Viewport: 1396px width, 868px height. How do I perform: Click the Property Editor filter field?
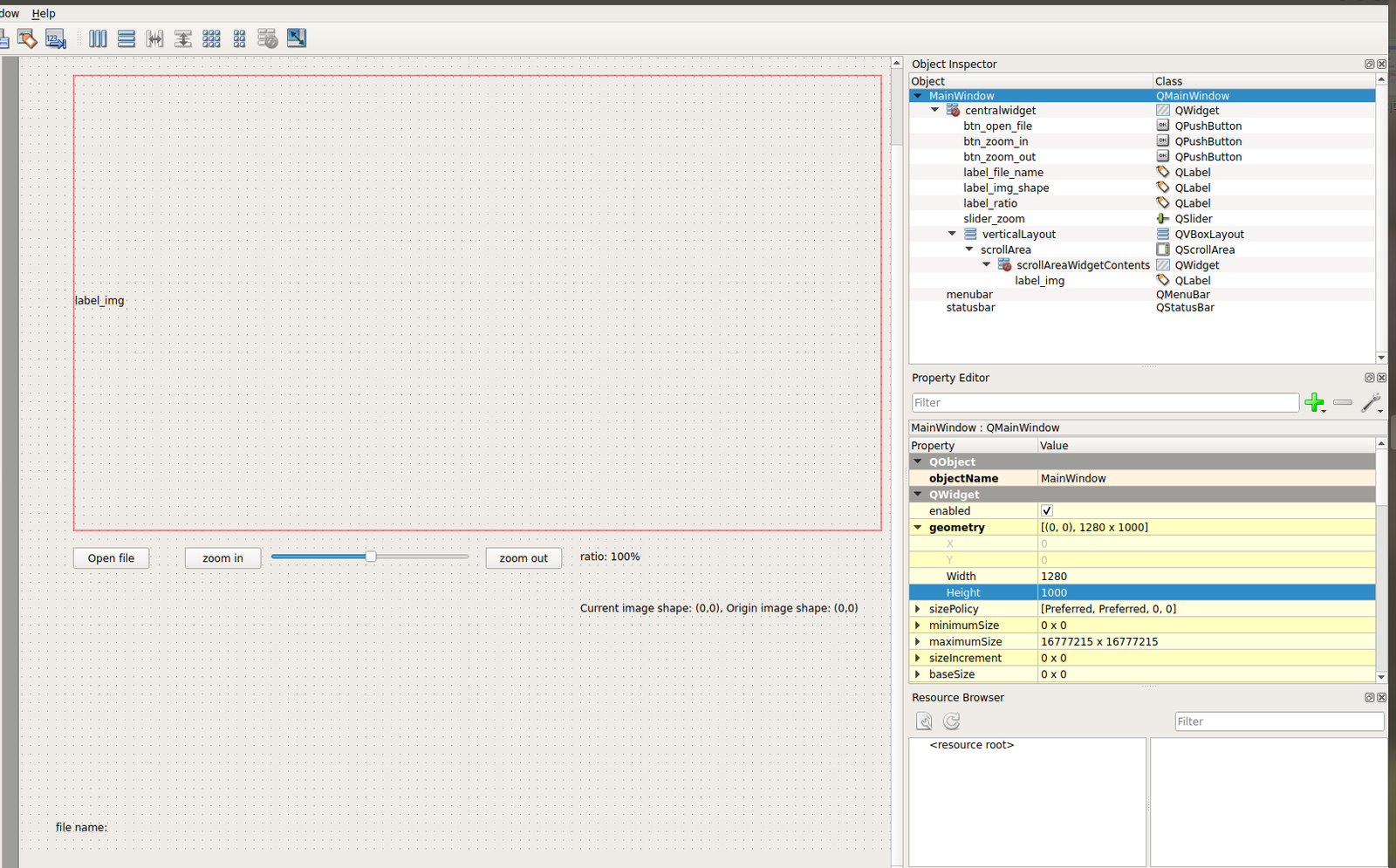tap(1105, 402)
